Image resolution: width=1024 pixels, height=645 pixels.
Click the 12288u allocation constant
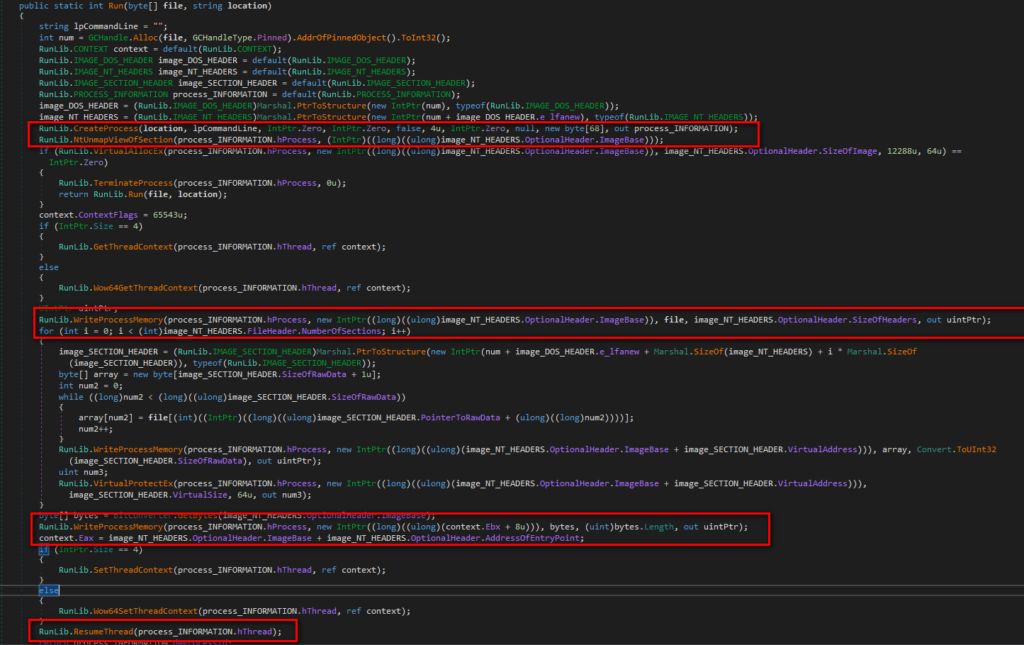pyautogui.click(x=901, y=151)
